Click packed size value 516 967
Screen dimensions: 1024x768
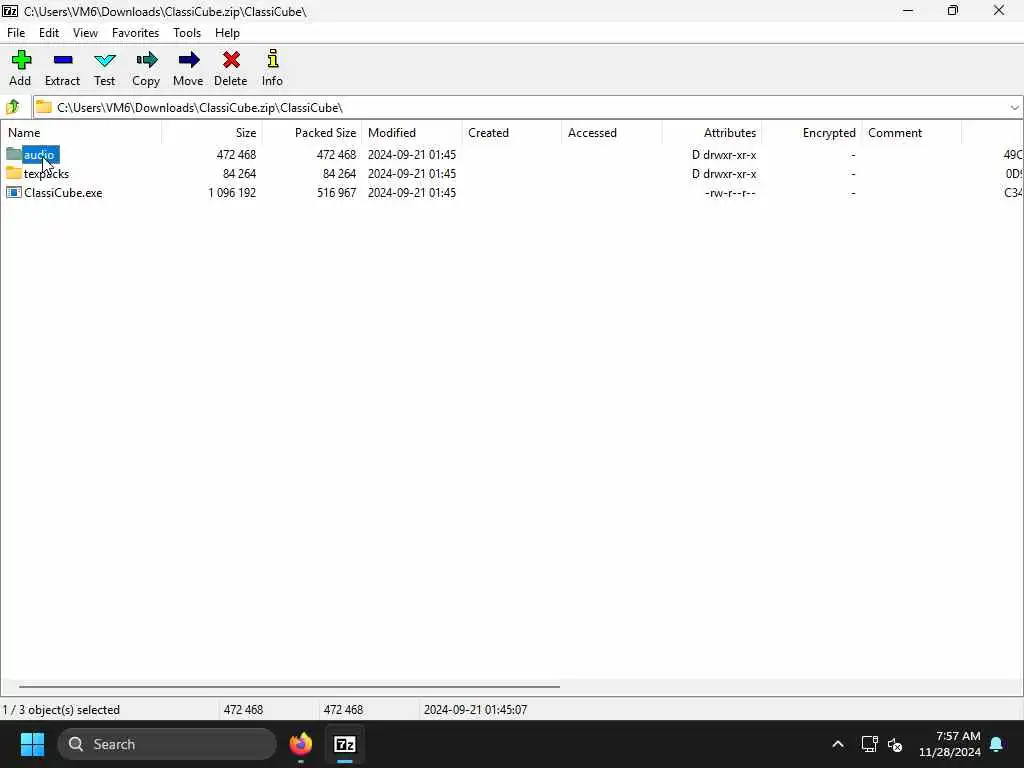point(336,192)
